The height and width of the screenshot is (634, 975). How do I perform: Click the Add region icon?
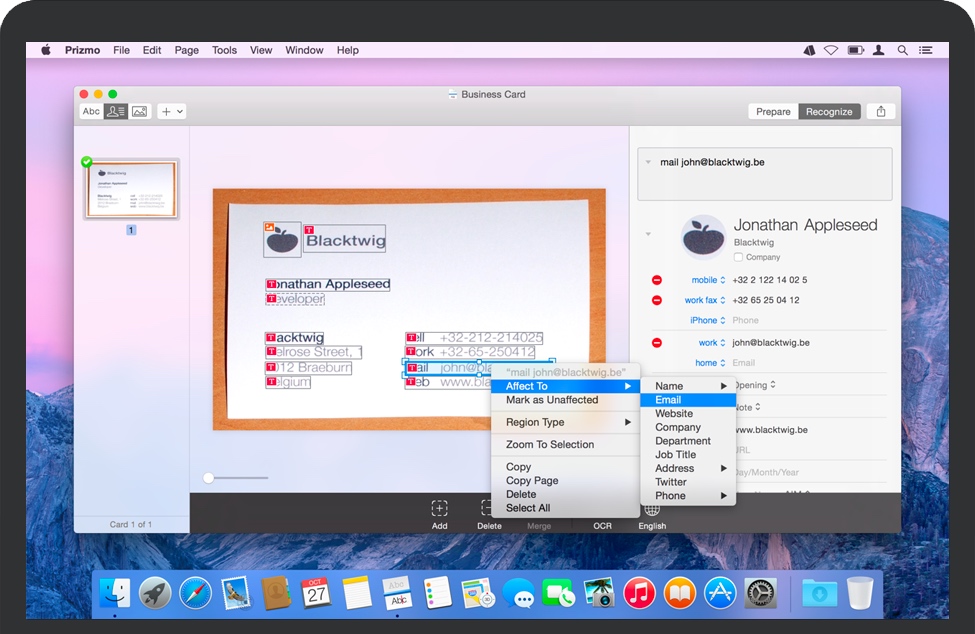[439, 508]
